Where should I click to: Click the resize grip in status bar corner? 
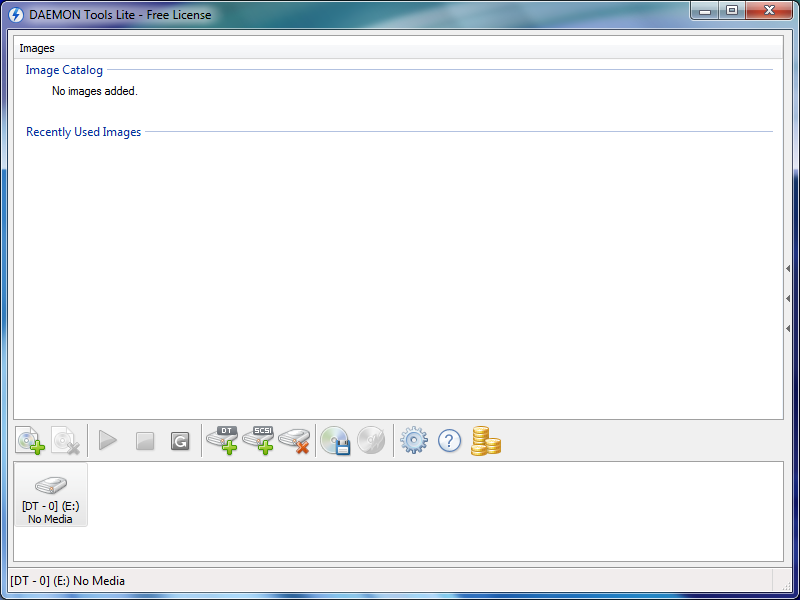pyautogui.click(x=786, y=587)
